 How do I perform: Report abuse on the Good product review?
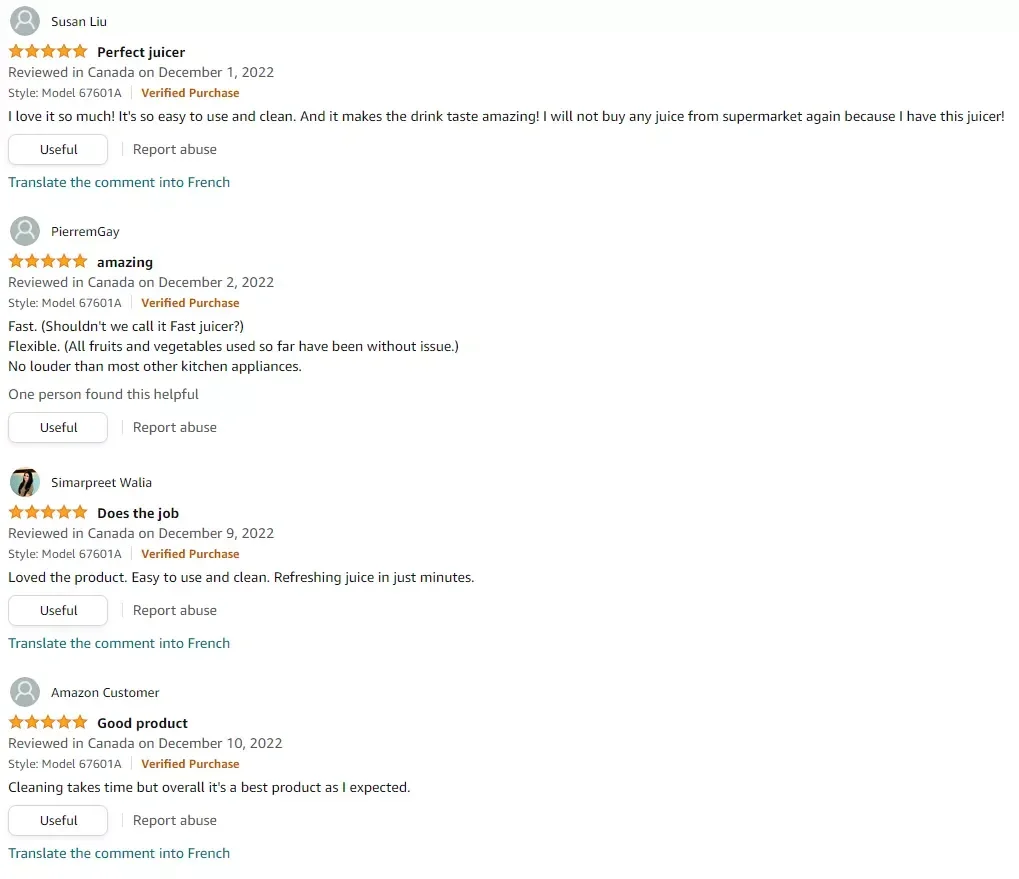(175, 820)
